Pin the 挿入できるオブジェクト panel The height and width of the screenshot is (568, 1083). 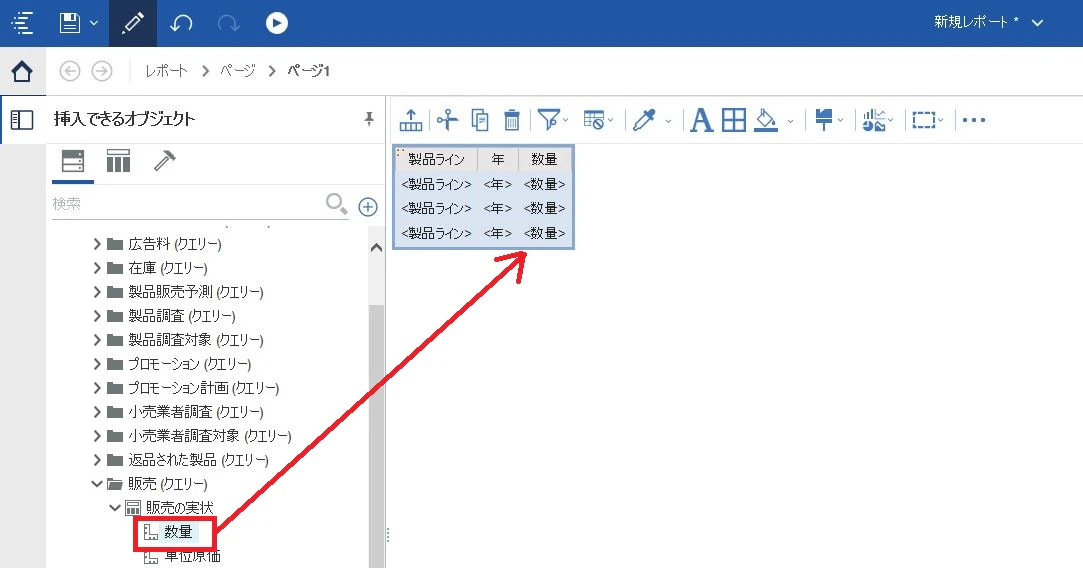point(369,119)
